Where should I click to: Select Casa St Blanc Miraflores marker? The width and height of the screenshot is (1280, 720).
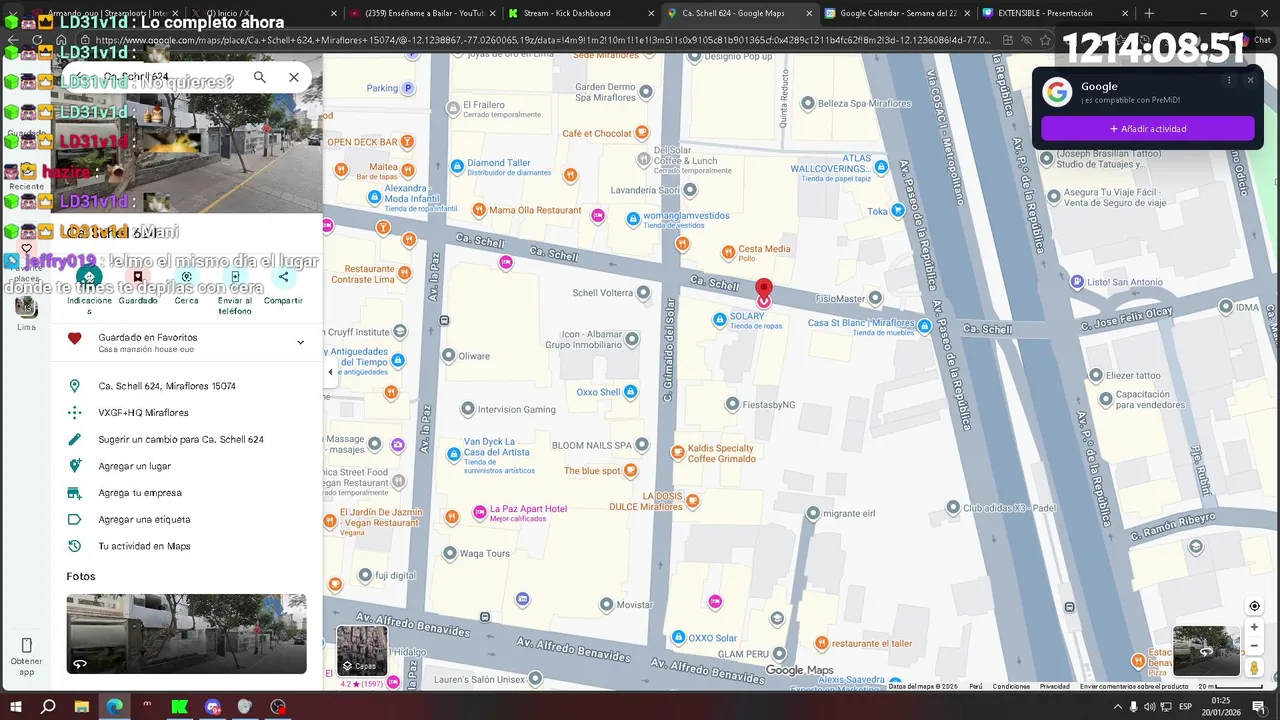pyautogui.click(x=924, y=326)
